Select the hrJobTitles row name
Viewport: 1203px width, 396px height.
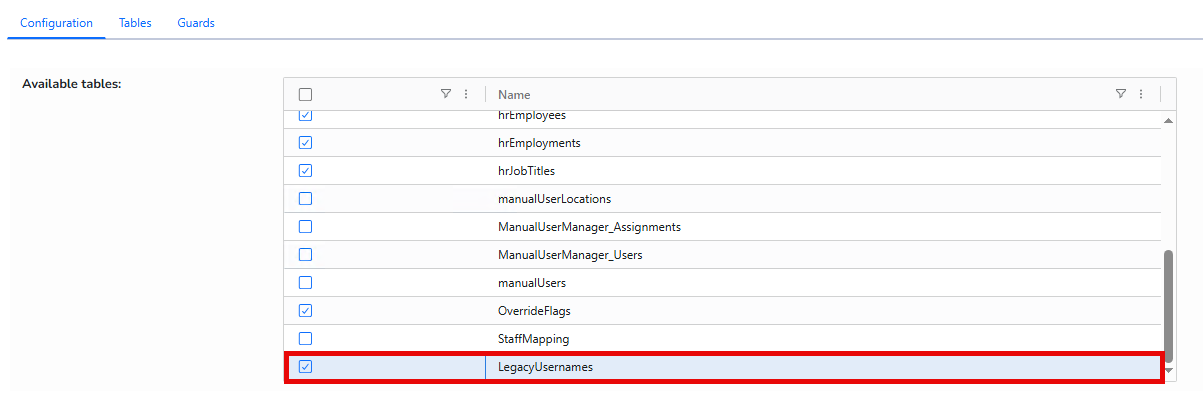pos(526,171)
